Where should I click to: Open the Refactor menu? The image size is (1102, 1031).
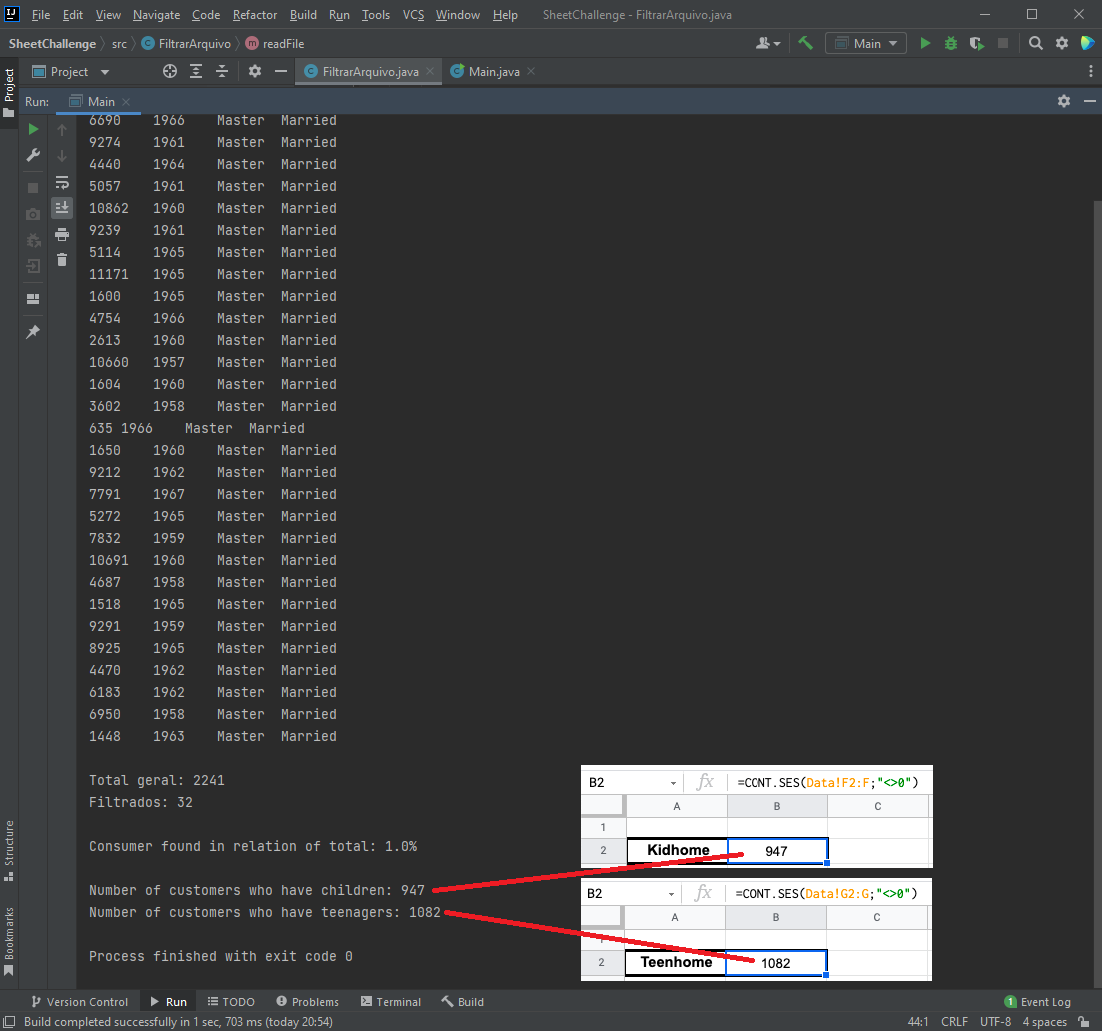point(254,15)
